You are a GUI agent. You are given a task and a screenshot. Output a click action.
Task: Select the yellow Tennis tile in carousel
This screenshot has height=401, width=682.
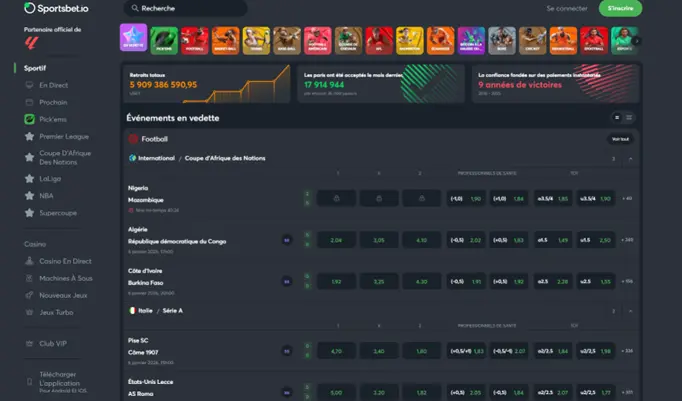pyautogui.click(x=256, y=40)
